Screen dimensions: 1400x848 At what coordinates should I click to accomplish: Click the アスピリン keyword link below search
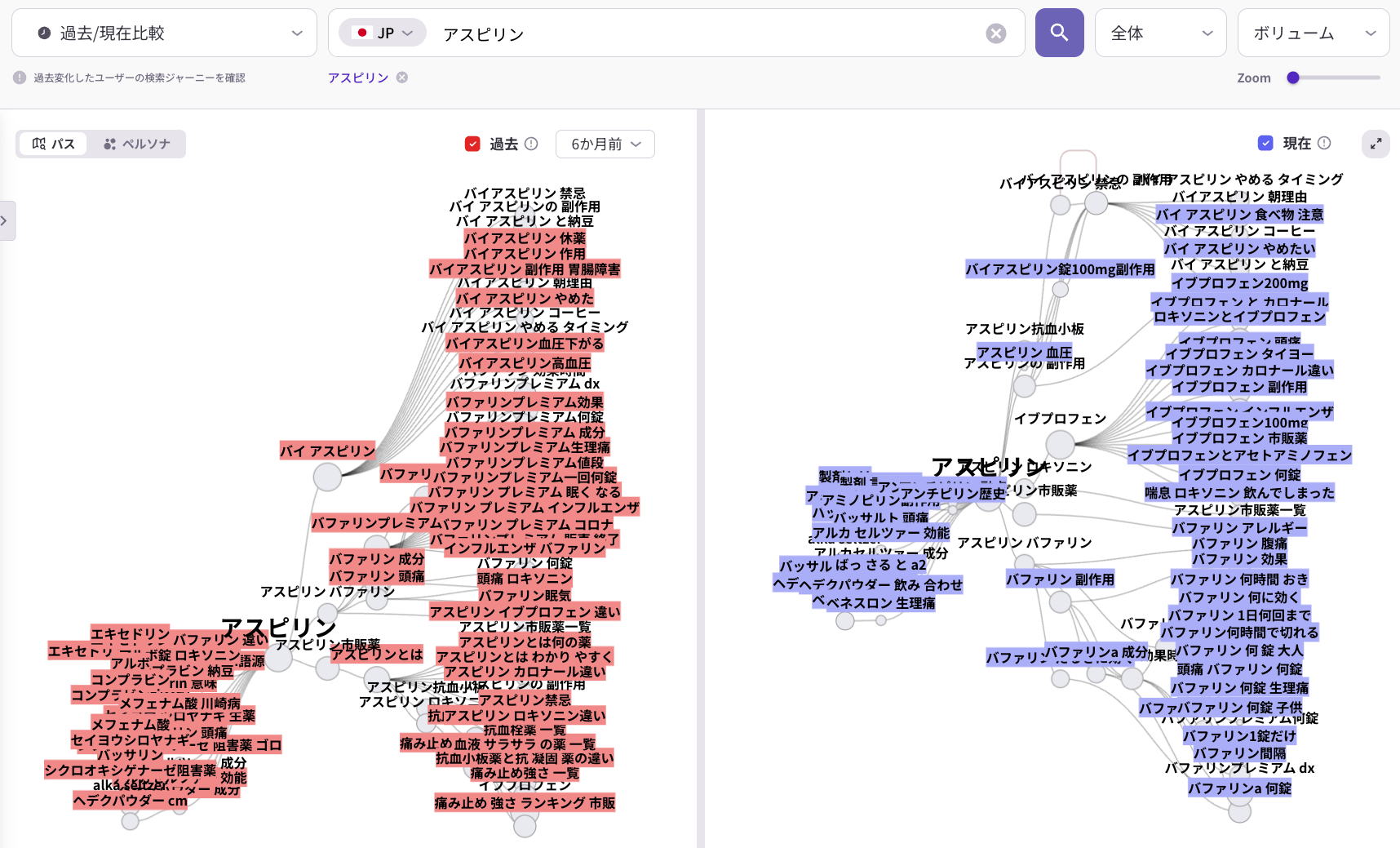tap(357, 78)
